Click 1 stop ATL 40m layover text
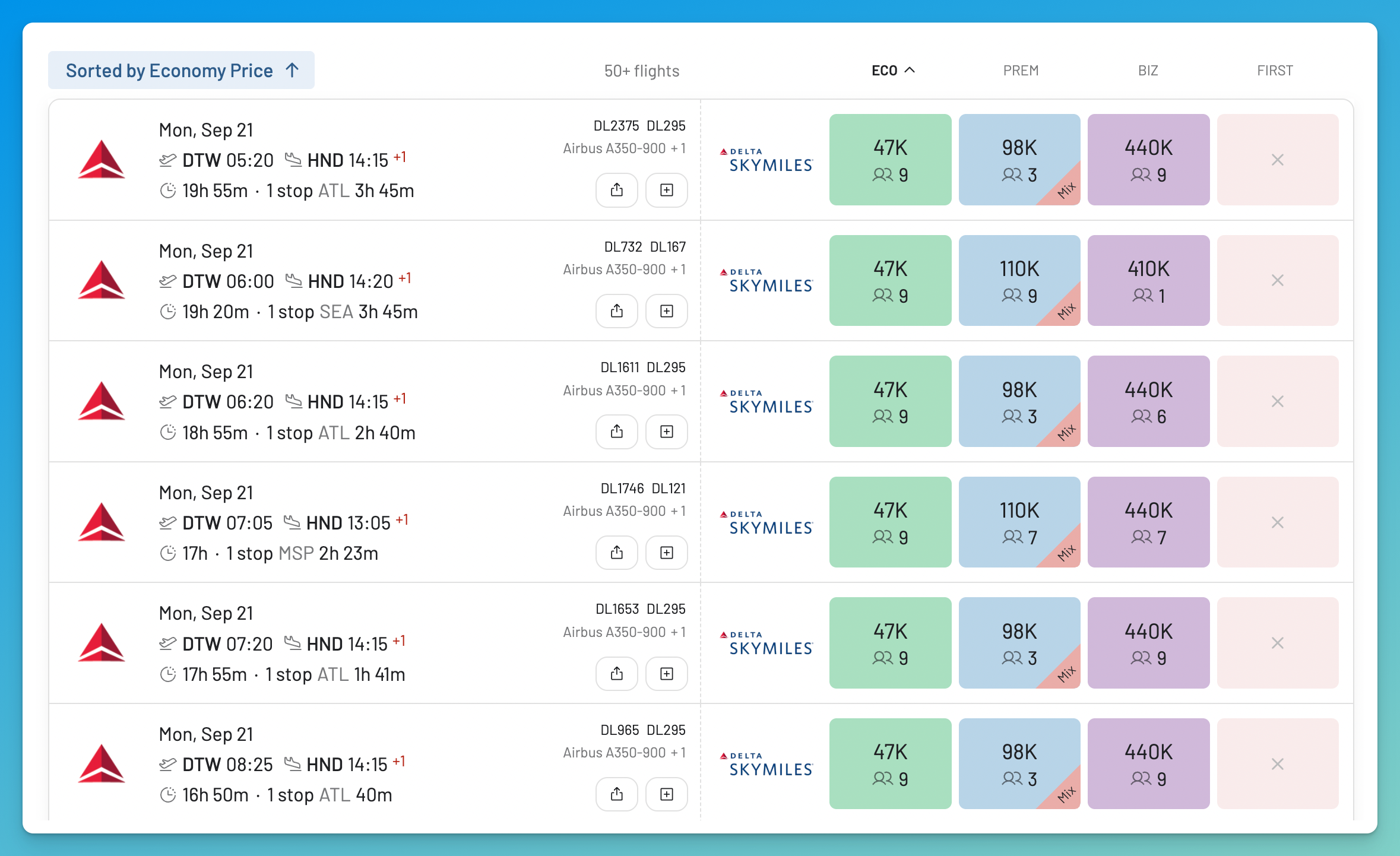The image size is (1400, 856). pyautogui.click(x=330, y=795)
